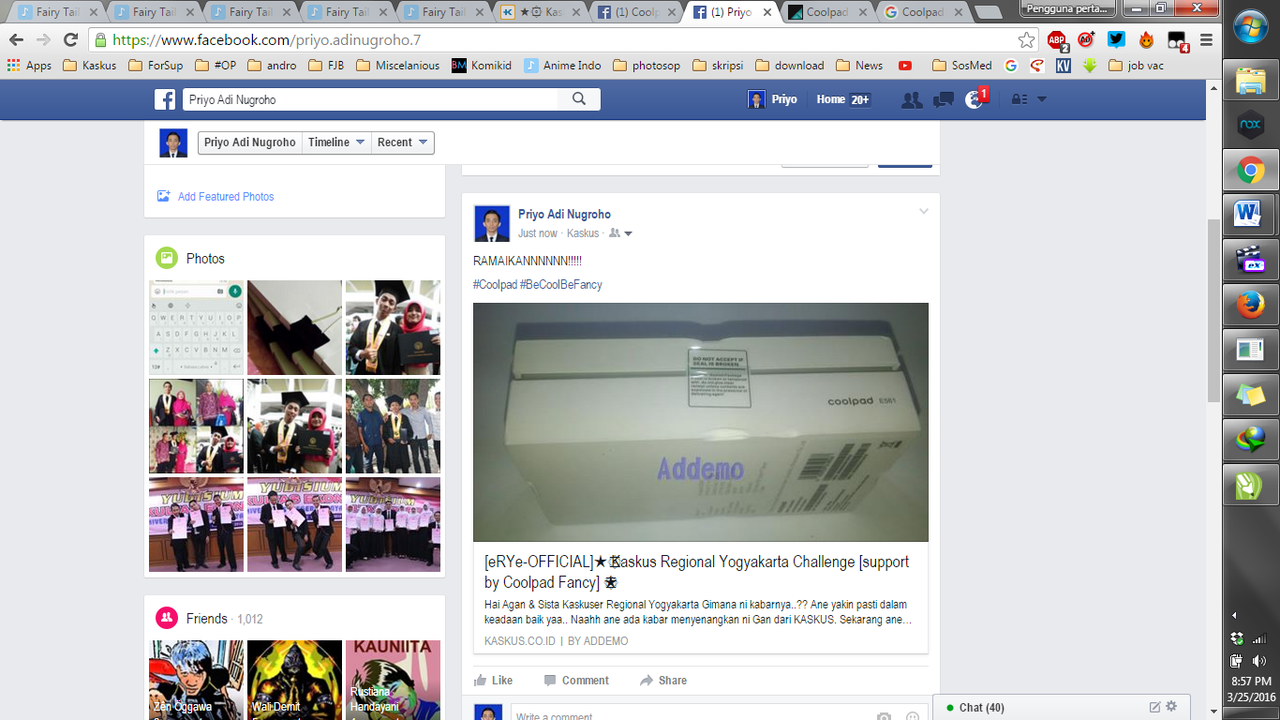Click the camera icon in comment box
Image resolution: width=1280 pixels, height=720 pixels.
click(884, 716)
